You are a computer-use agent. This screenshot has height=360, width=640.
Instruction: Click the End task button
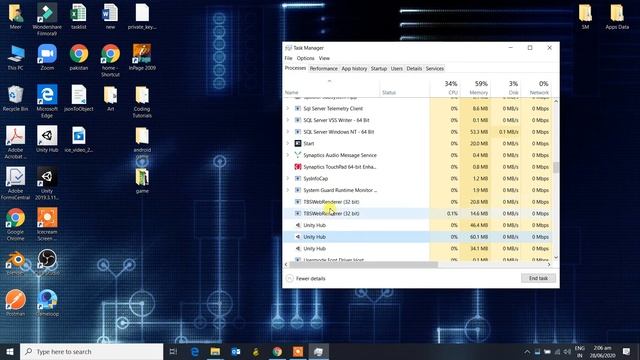tap(538, 278)
